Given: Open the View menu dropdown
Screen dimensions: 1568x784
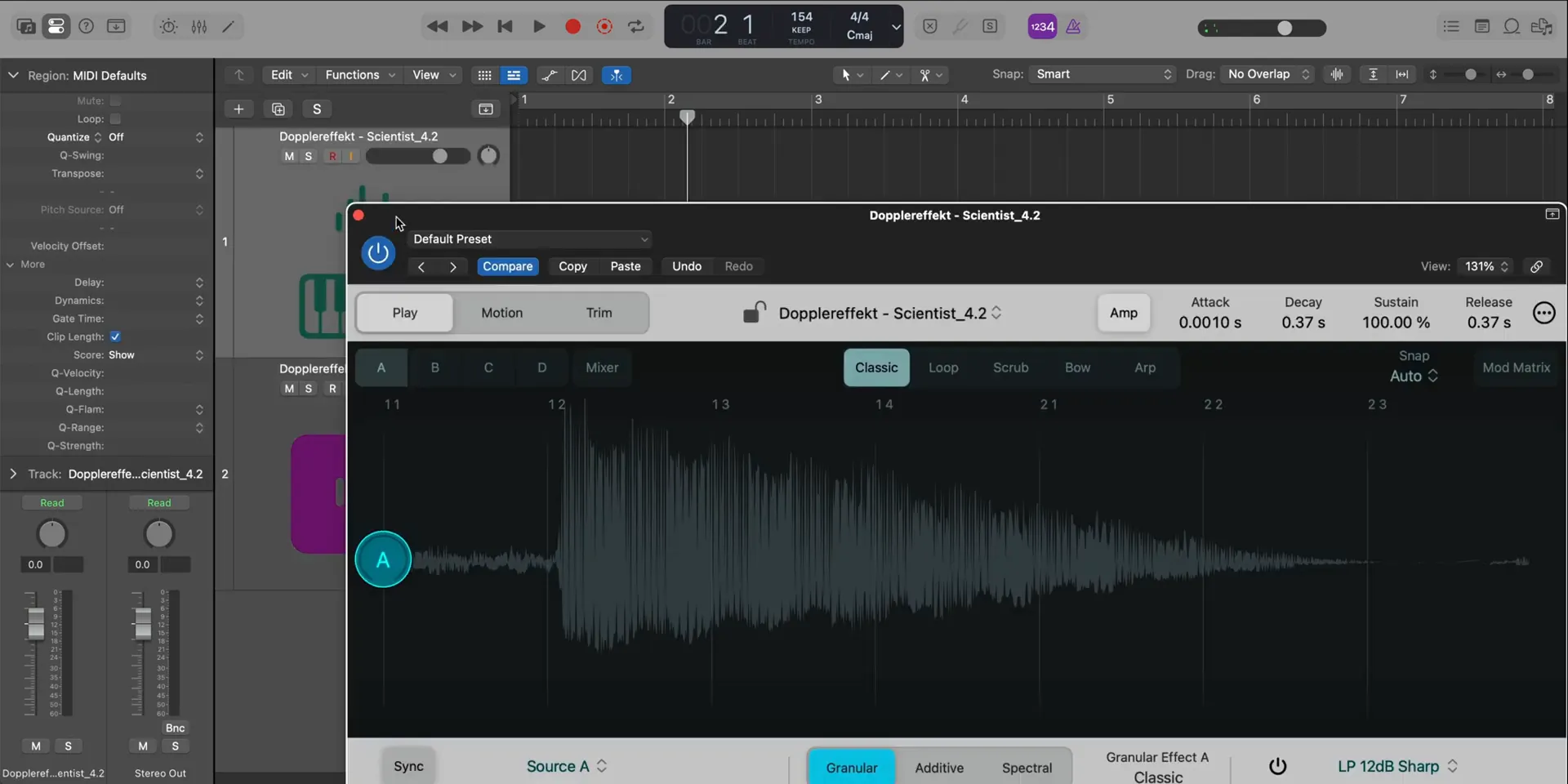Looking at the screenshot, I should point(434,75).
